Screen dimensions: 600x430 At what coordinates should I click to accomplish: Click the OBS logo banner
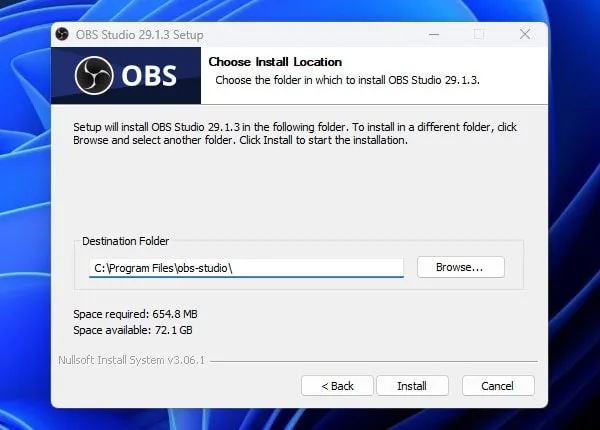point(126,75)
